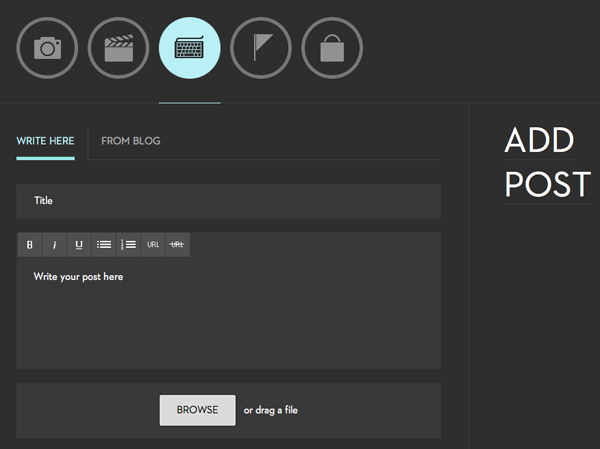Image resolution: width=600 pixels, height=449 pixels.
Task: Open the From Blog tab
Action: [131, 141]
